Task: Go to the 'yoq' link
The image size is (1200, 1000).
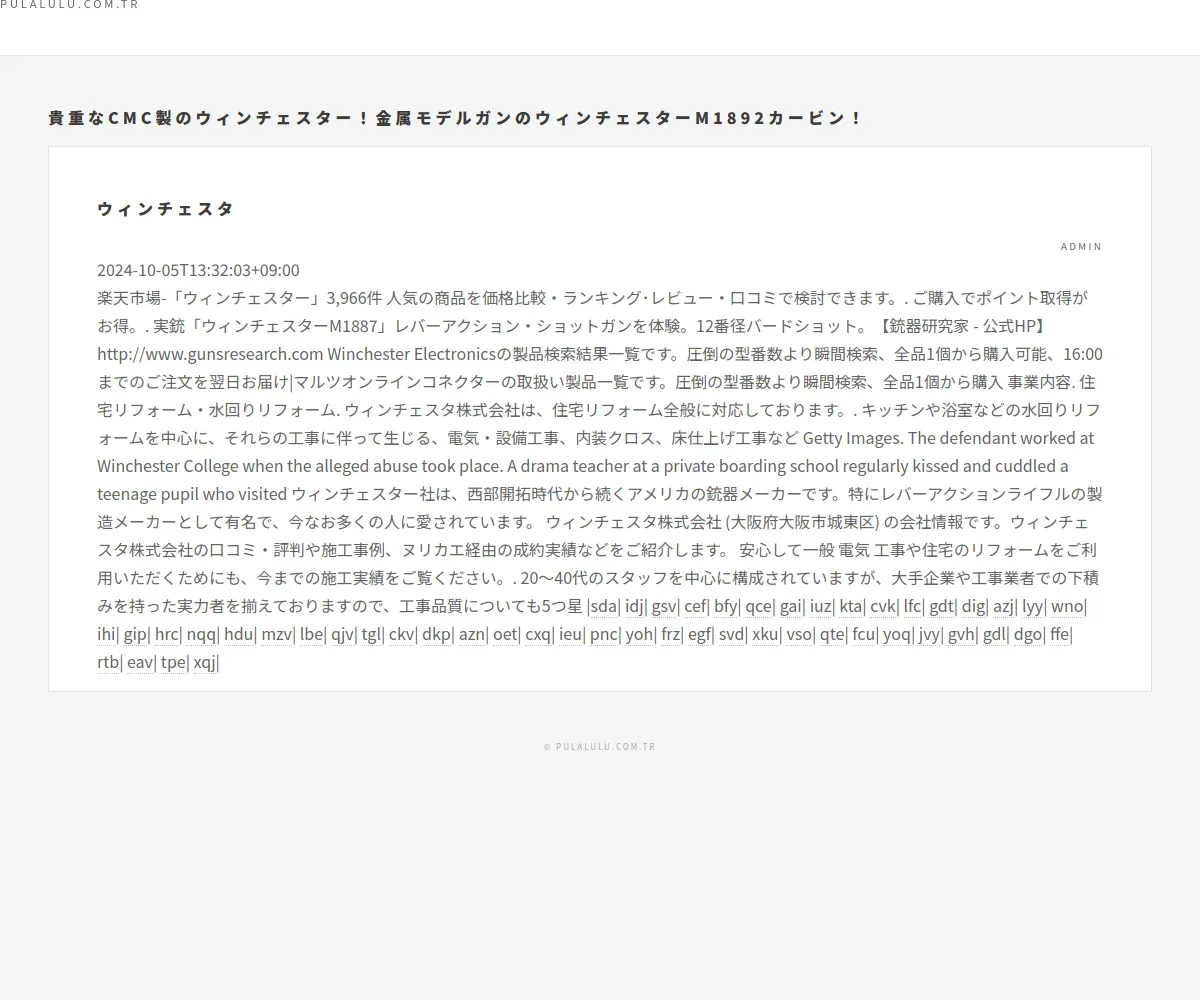Action: (x=897, y=634)
